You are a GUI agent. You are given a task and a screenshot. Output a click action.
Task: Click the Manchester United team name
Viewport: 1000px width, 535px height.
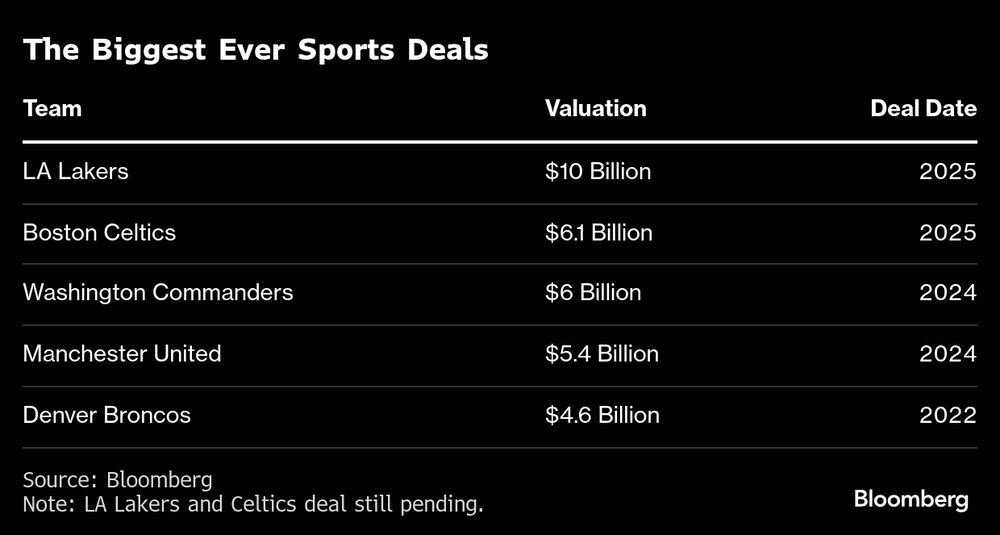pyautogui.click(x=122, y=353)
